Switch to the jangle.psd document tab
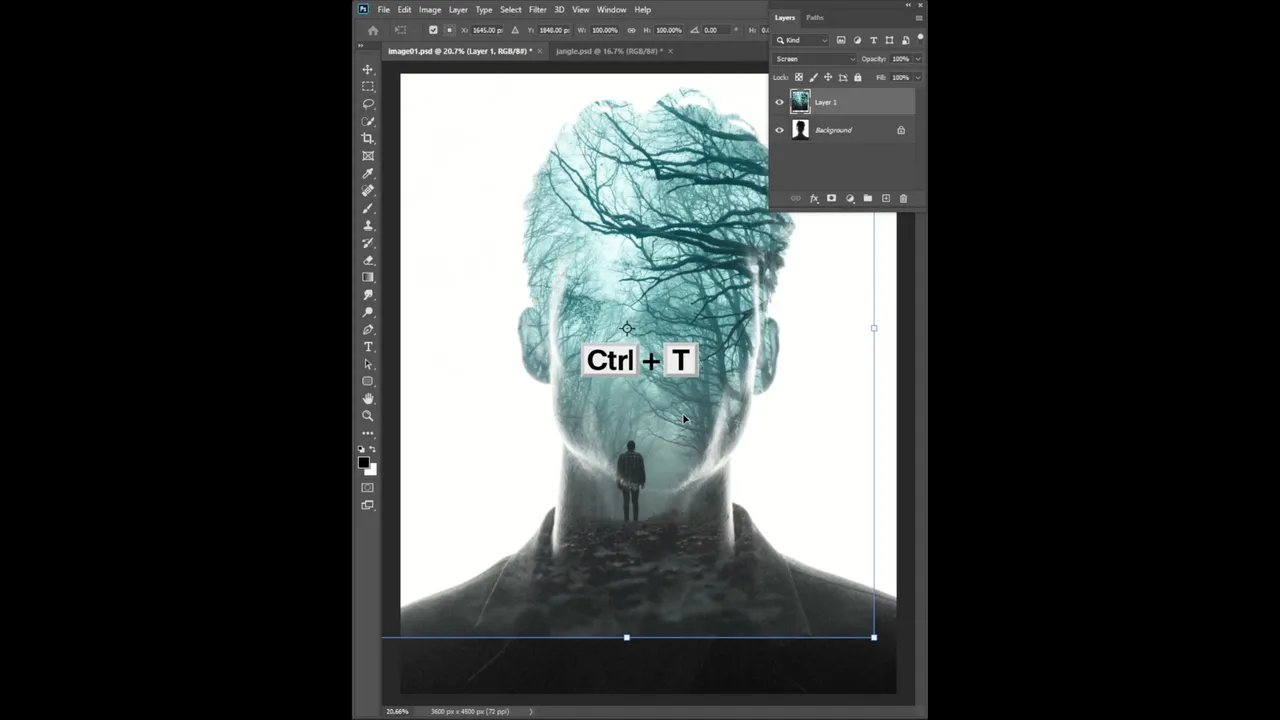The image size is (1280, 720). pyautogui.click(x=608, y=51)
